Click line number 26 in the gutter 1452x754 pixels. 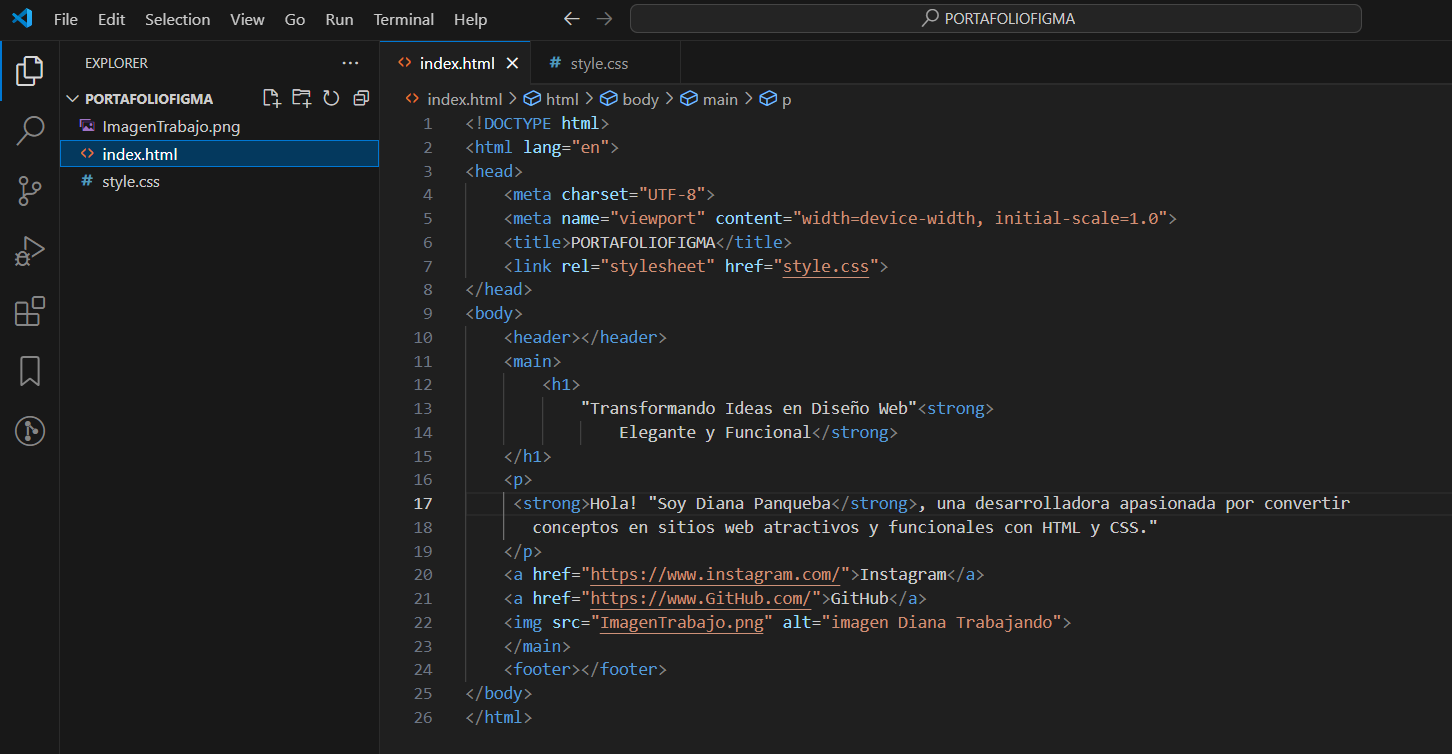click(x=423, y=717)
